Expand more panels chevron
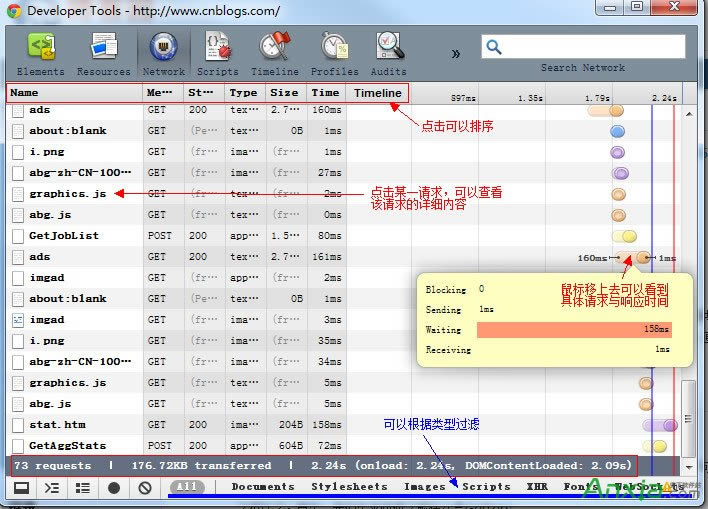 coord(456,54)
